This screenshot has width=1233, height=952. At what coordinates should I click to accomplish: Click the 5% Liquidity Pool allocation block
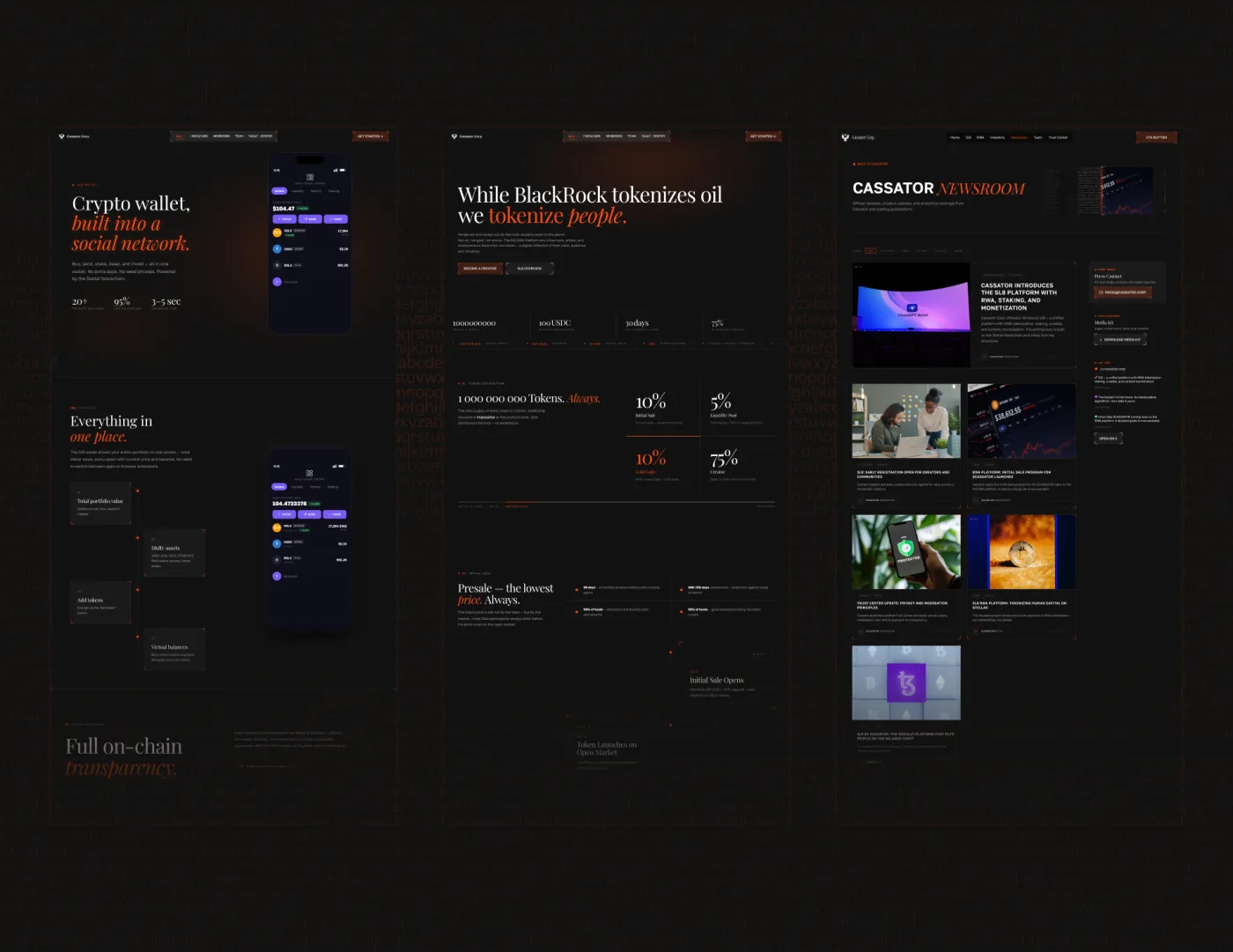(738, 408)
